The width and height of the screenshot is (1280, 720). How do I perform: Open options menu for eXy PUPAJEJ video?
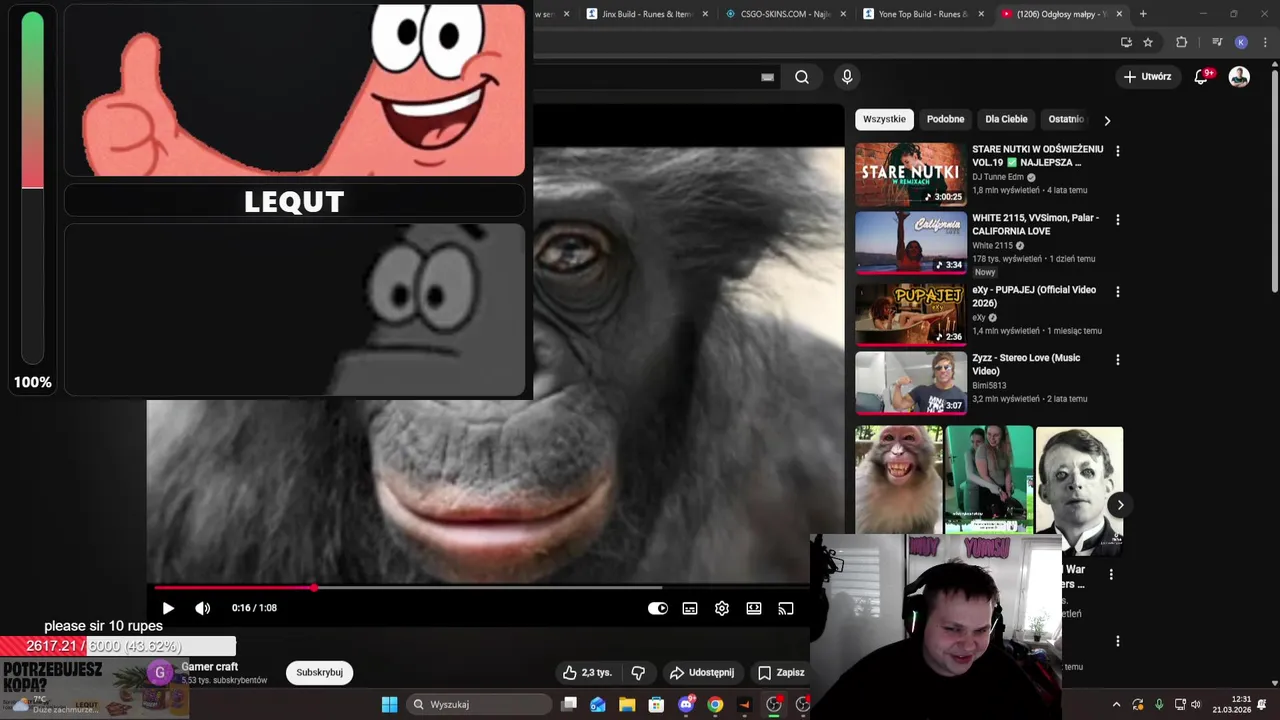(x=1117, y=291)
